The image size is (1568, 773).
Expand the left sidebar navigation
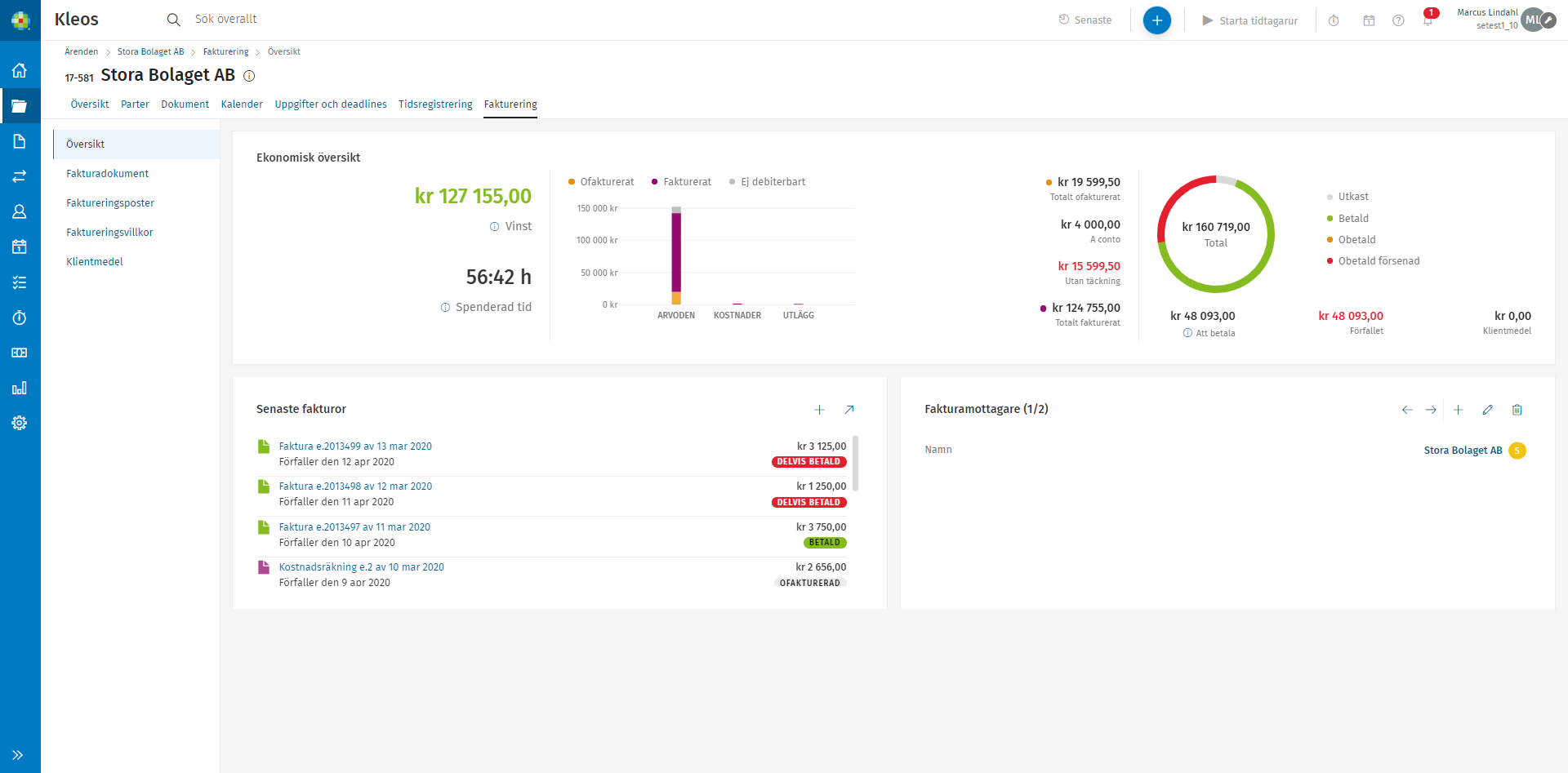pyautogui.click(x=18, y=755)
